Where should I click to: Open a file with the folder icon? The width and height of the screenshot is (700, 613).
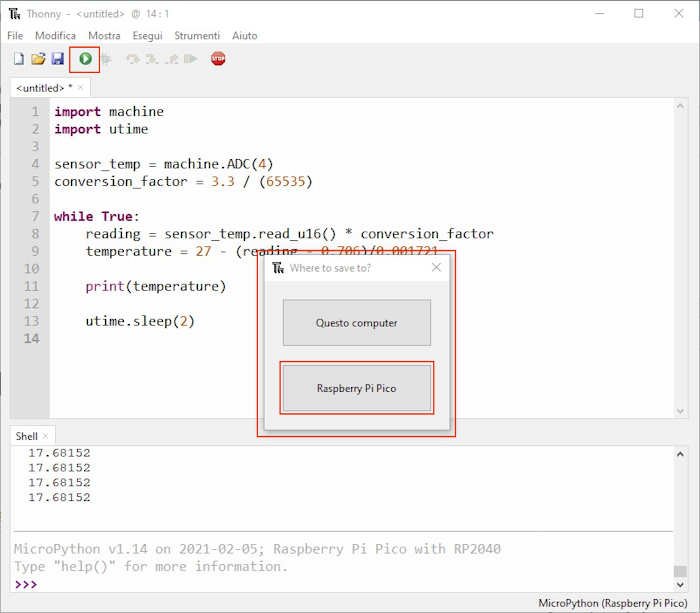38,59
